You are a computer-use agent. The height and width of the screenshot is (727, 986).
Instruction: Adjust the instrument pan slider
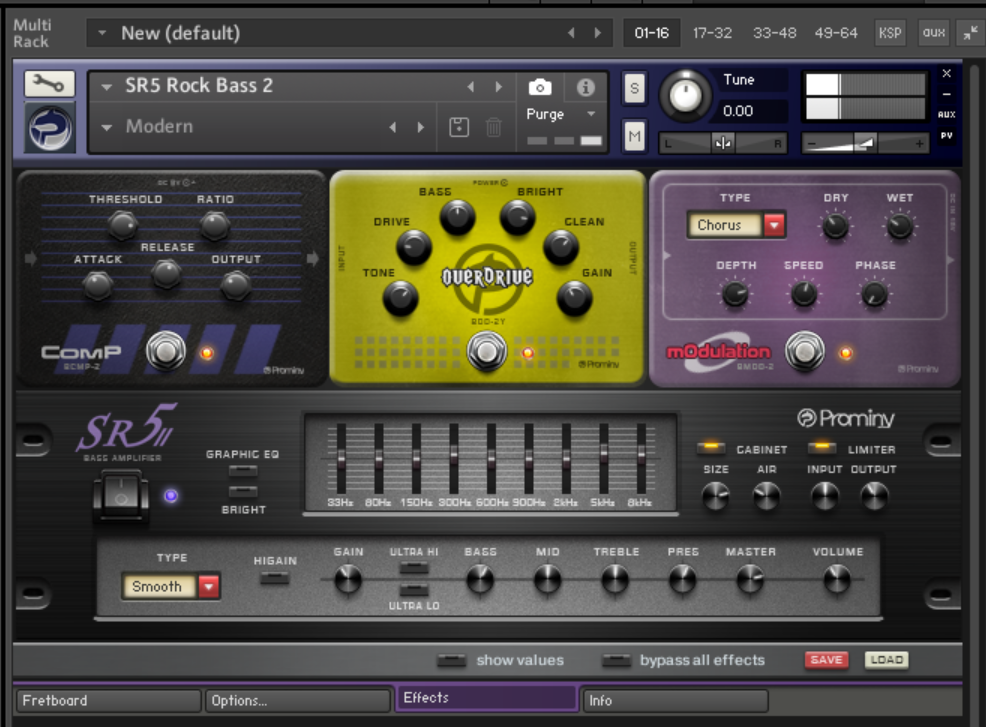[x=723, y=143]
